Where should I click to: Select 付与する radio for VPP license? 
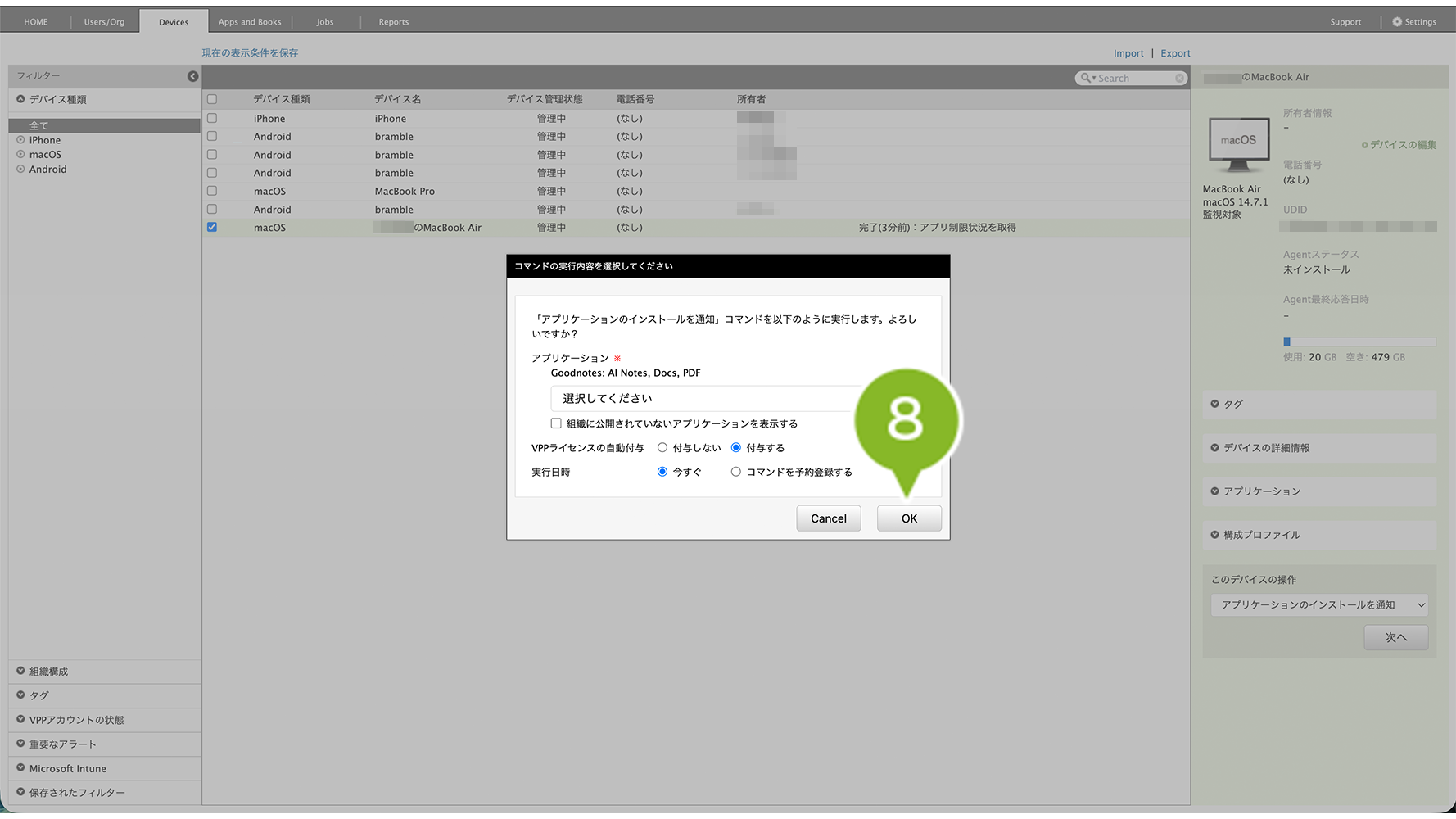(736, 448)
